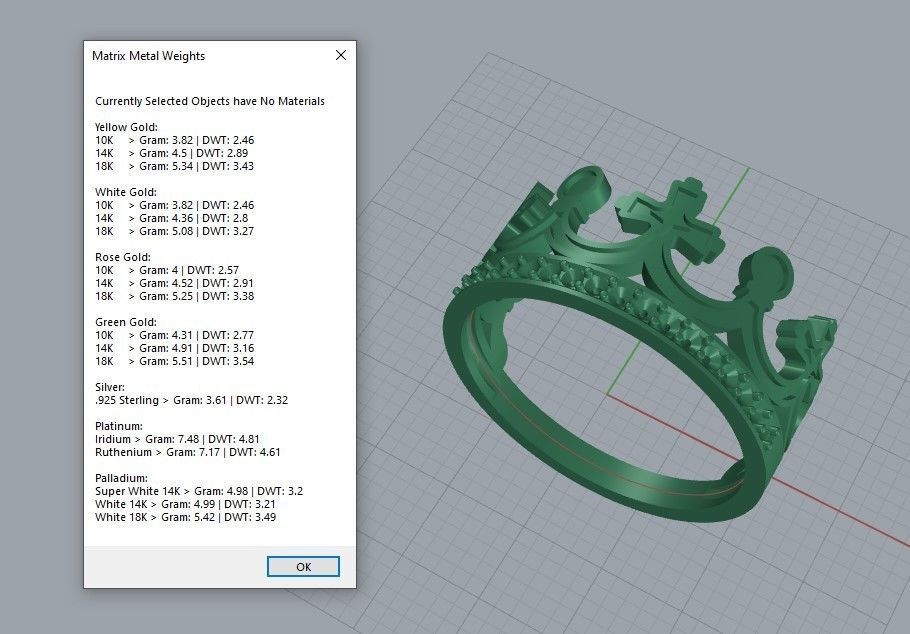Click Green Gold row 'Gram: 4.91 | DWT: 3.16'
Image resolution: width=910 pixels, height=634 pixels.
174,348
